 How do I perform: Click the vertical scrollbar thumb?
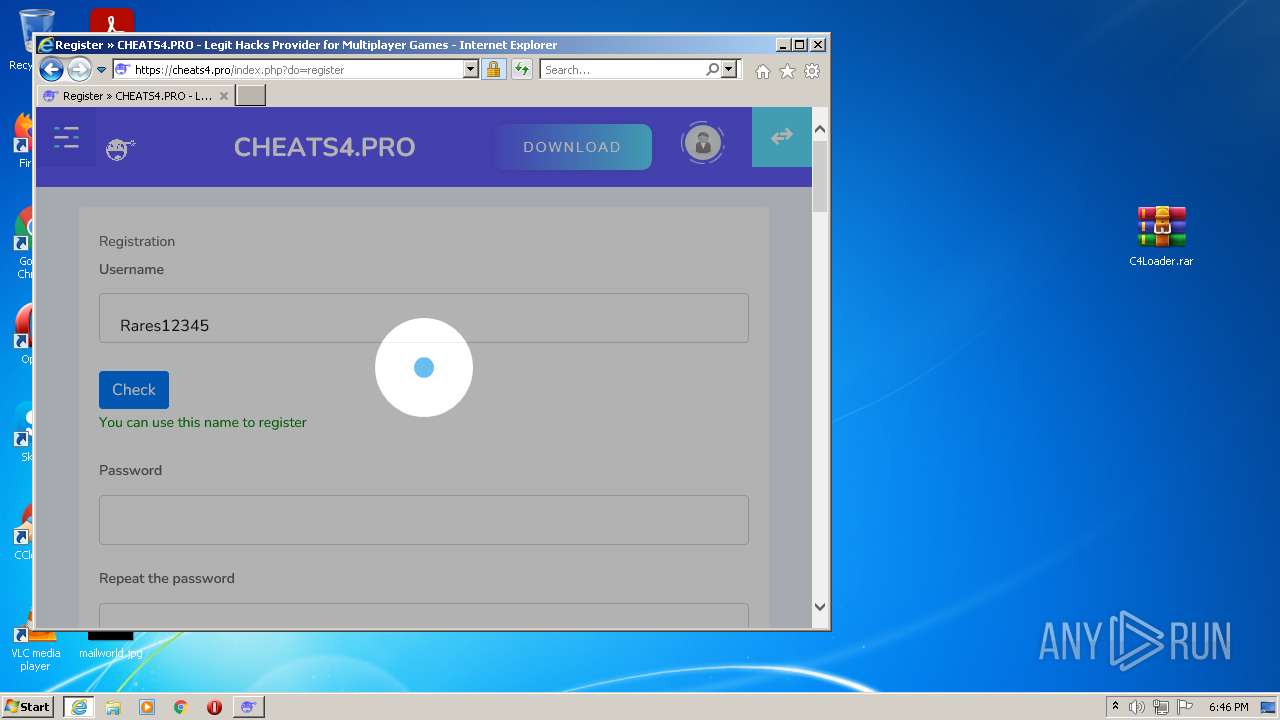tap(820, 176)
